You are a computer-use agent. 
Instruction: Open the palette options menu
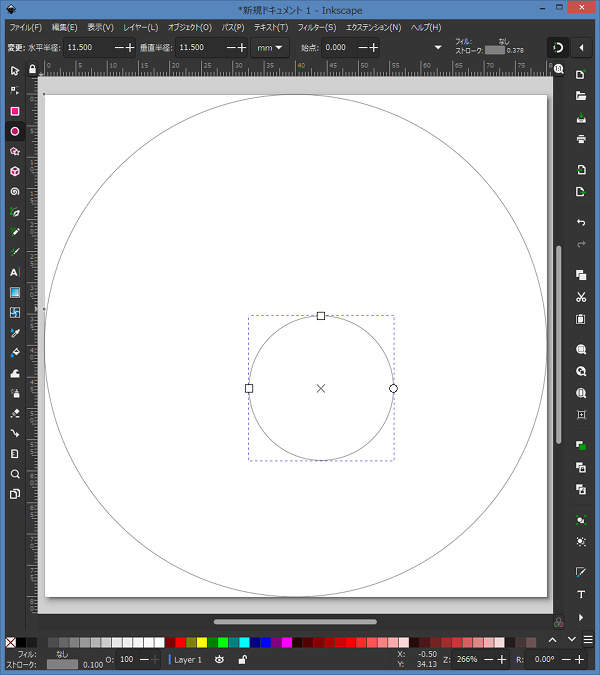588,640
